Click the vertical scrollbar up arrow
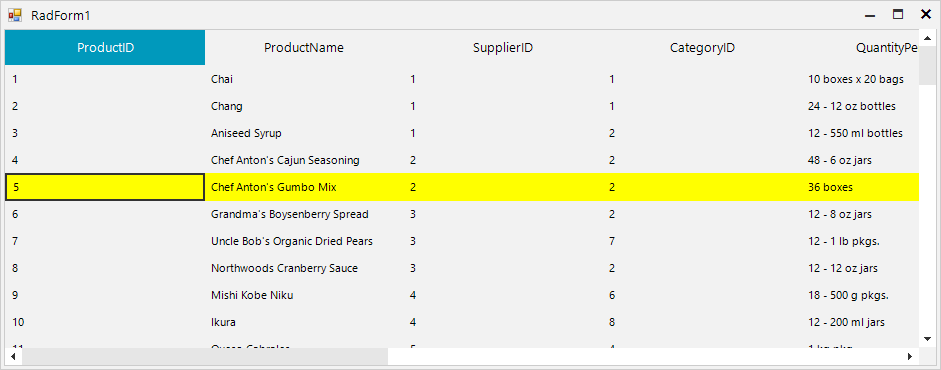 pyautogui.click(x=927, y=38)
